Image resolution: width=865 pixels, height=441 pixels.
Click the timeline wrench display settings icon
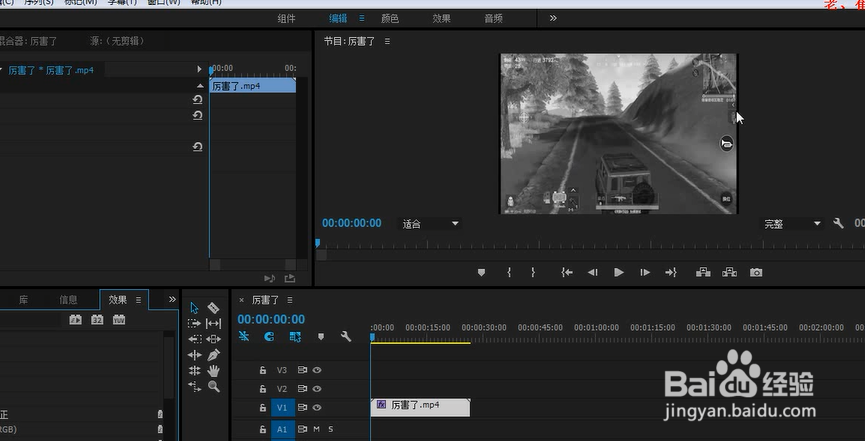[x=346, y=336]
